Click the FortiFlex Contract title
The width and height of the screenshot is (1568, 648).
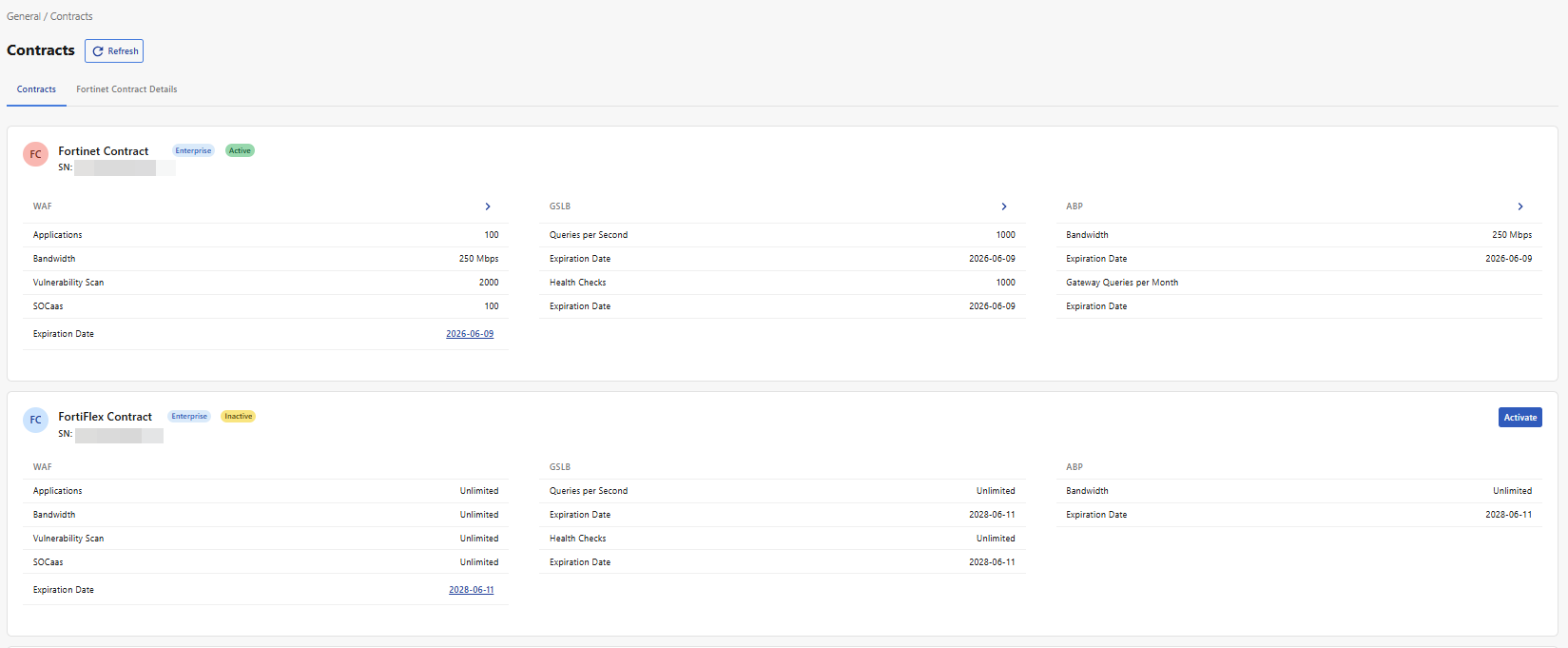point(105,417)
